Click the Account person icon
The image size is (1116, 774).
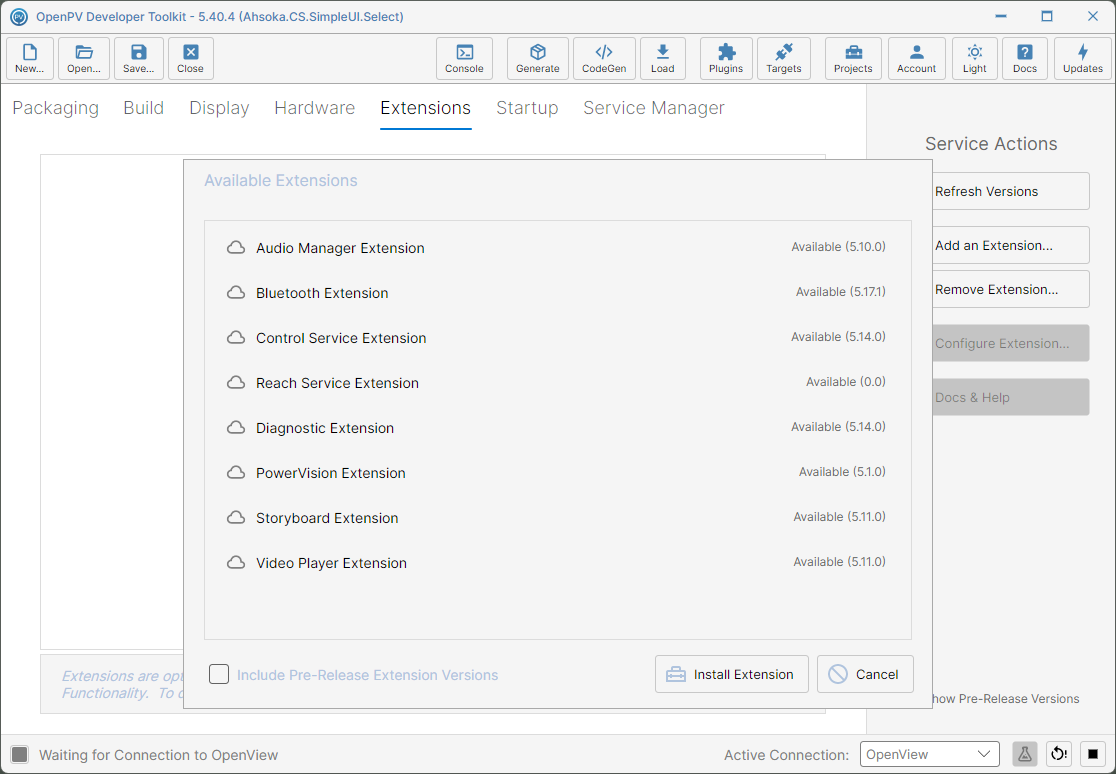917,58
